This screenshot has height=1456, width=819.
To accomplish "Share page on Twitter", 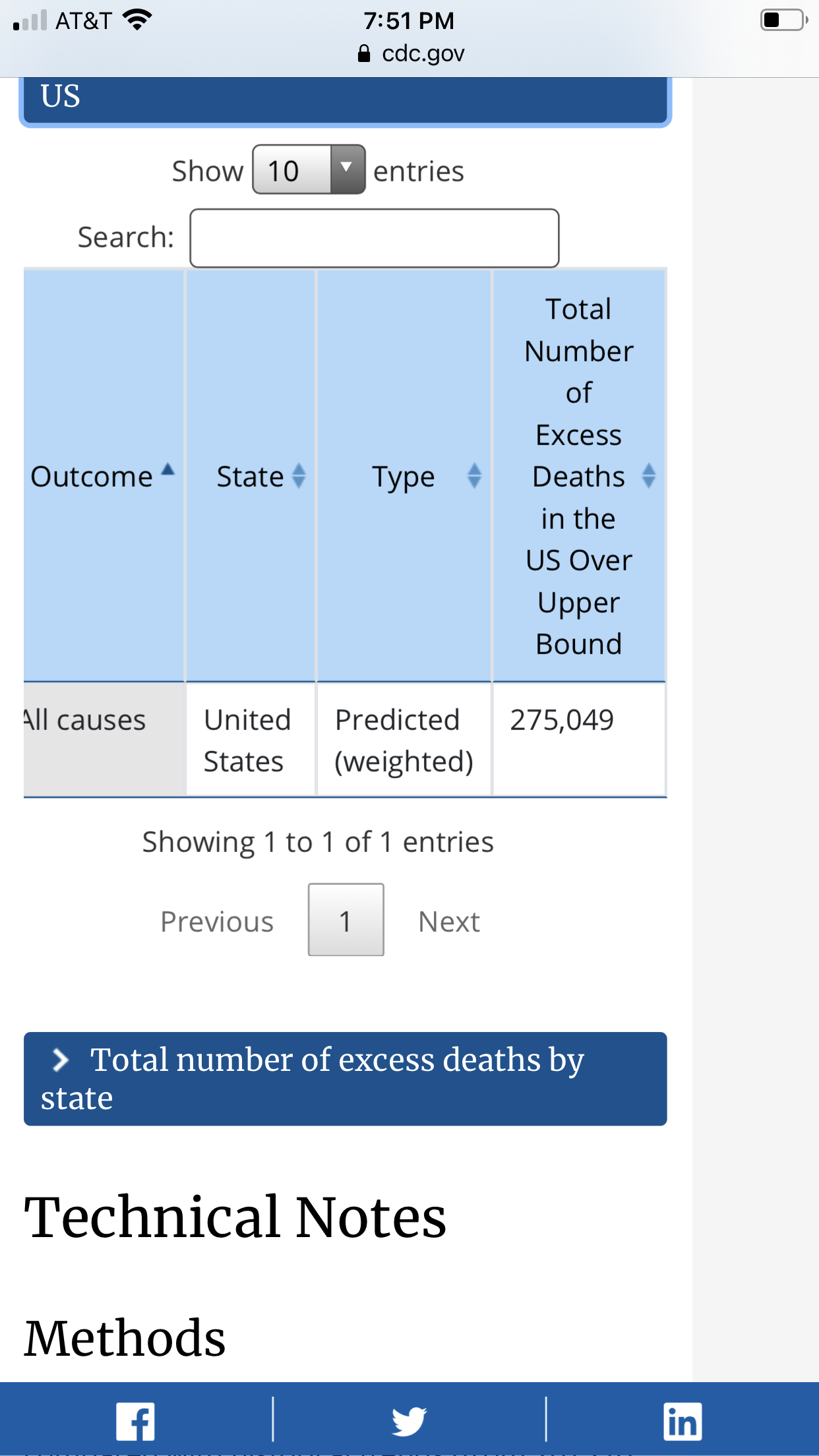I will click(x=409, y=1421).
